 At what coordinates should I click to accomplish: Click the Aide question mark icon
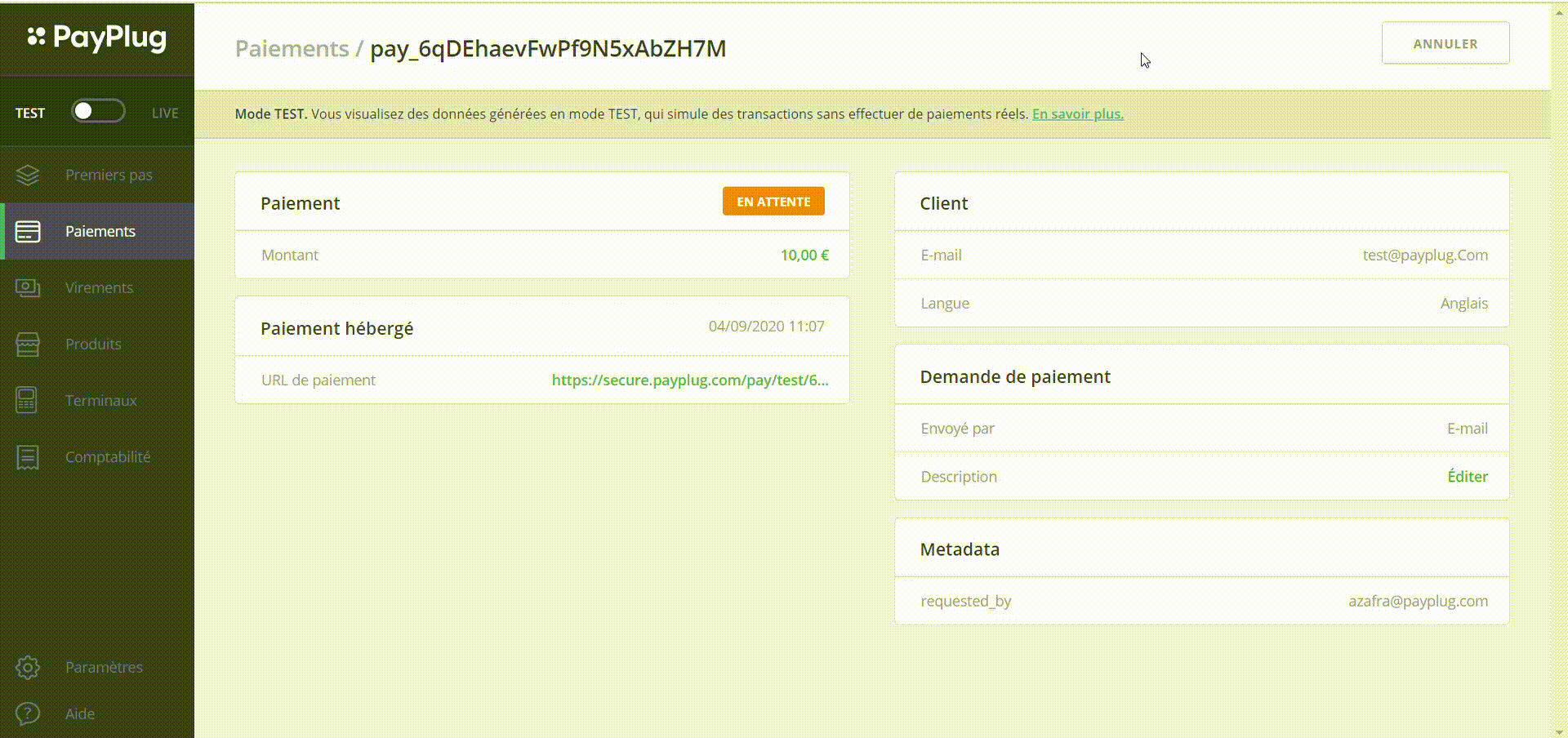(x=28, y=714)
